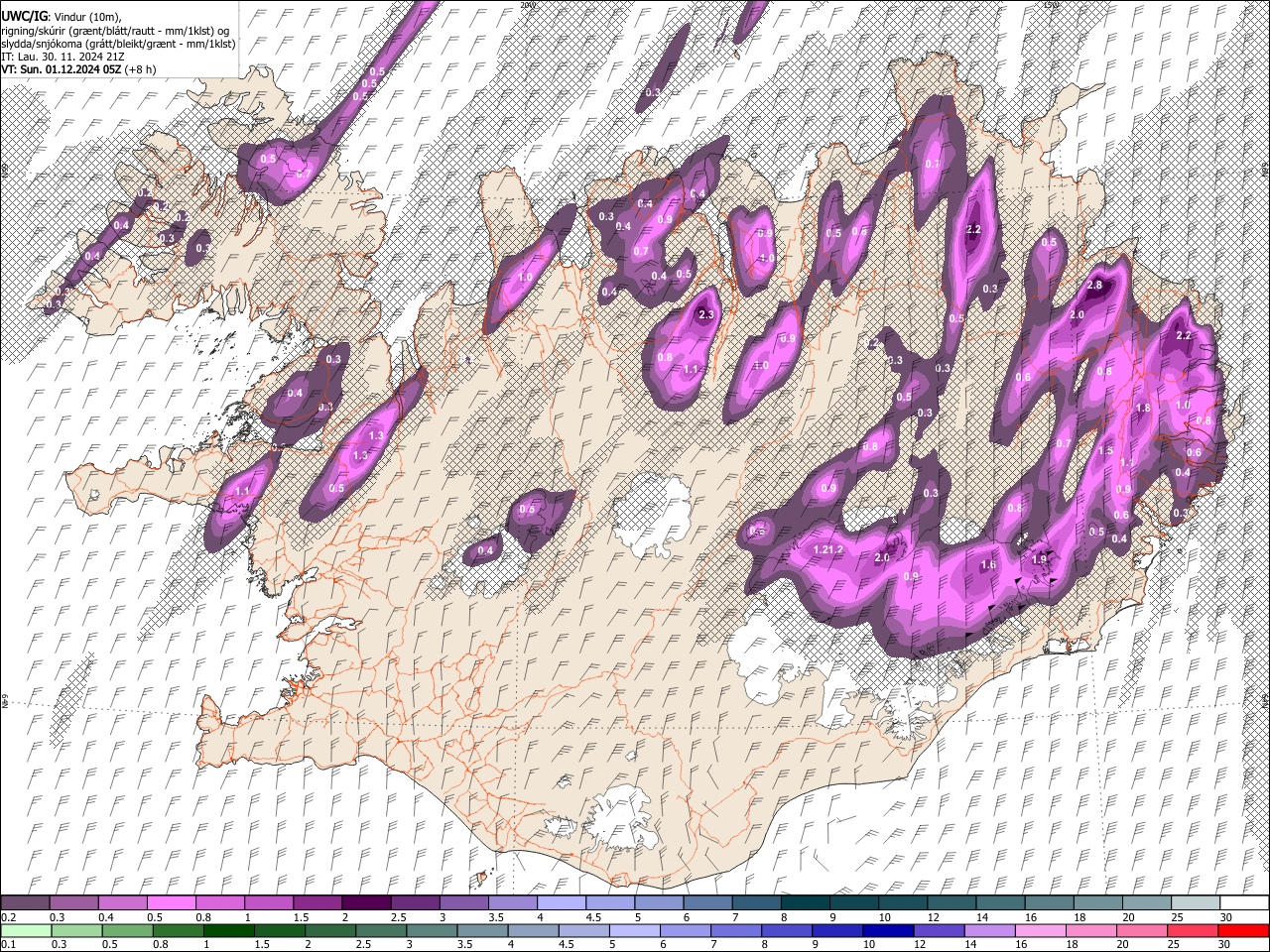Click the pale lavender 4–4.5 snow legend swatch
This screenshot has height=952, width=1270.
coord(561,903)
